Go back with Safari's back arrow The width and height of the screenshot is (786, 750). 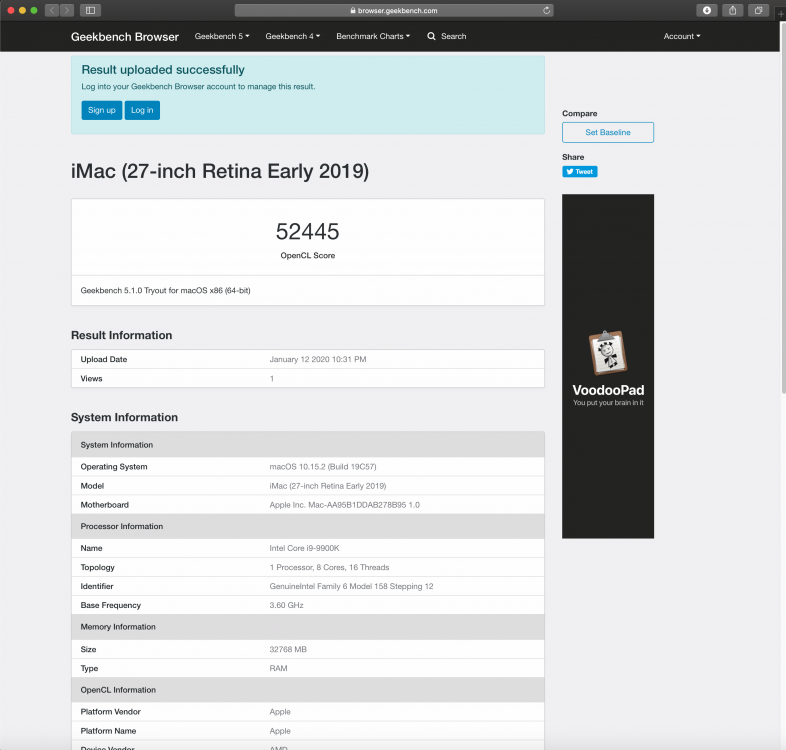click(52, 10)
